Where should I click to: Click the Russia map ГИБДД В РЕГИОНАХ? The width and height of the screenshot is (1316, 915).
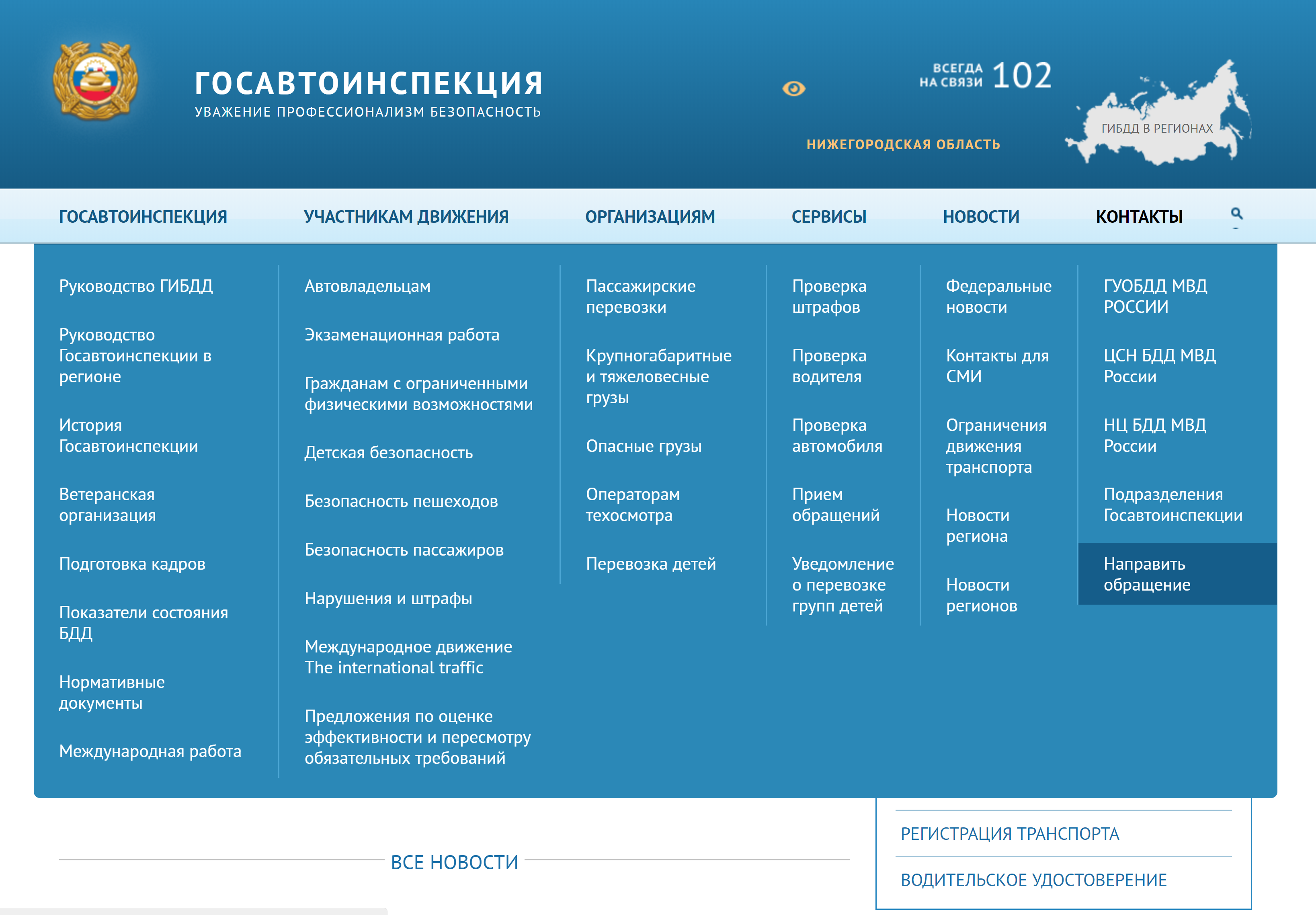(x=1158, y=113)
